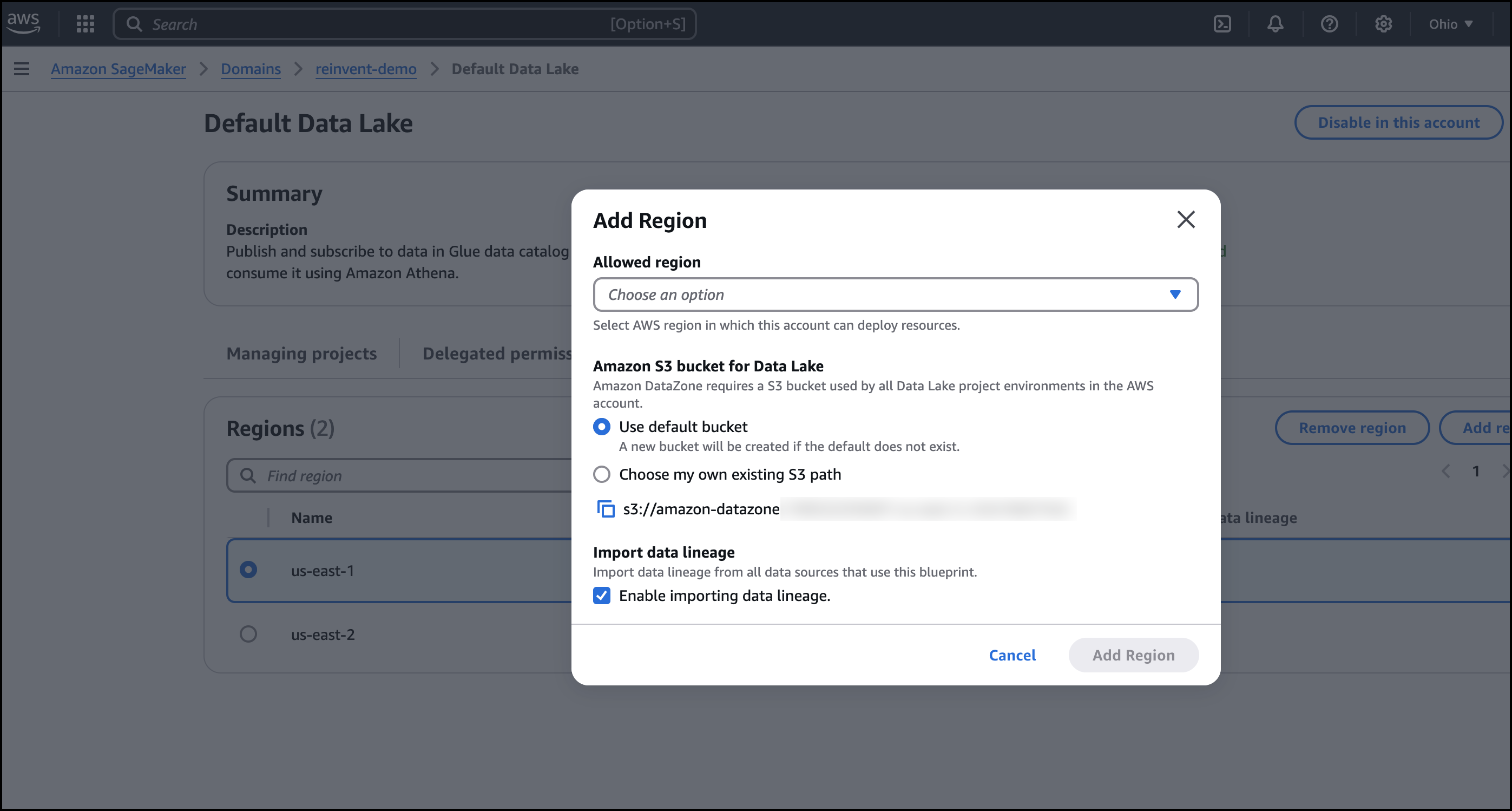Expand the Ohio region selector
1512x811 pixels.
click(x=1450, y=23)
